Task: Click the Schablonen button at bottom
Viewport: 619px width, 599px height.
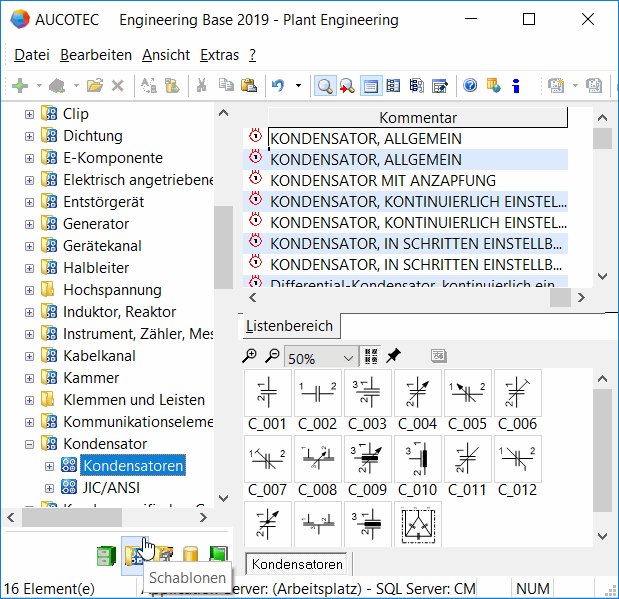Action: pyautogui.click(x=133, y=553)
